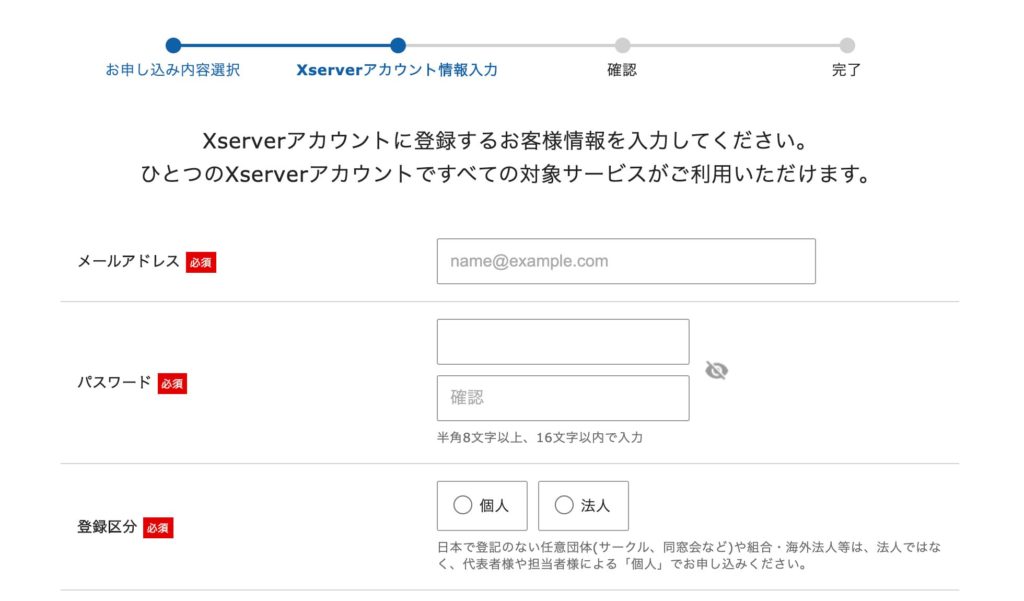Click 必須 badge beside パスワード
1024x601 pixels.
click(172, 383)
